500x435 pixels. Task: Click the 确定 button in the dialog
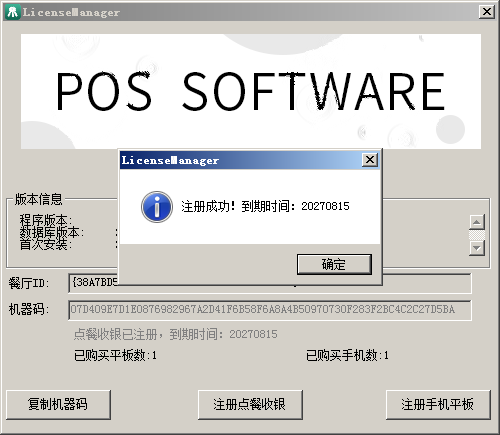[x=334, y=264]
